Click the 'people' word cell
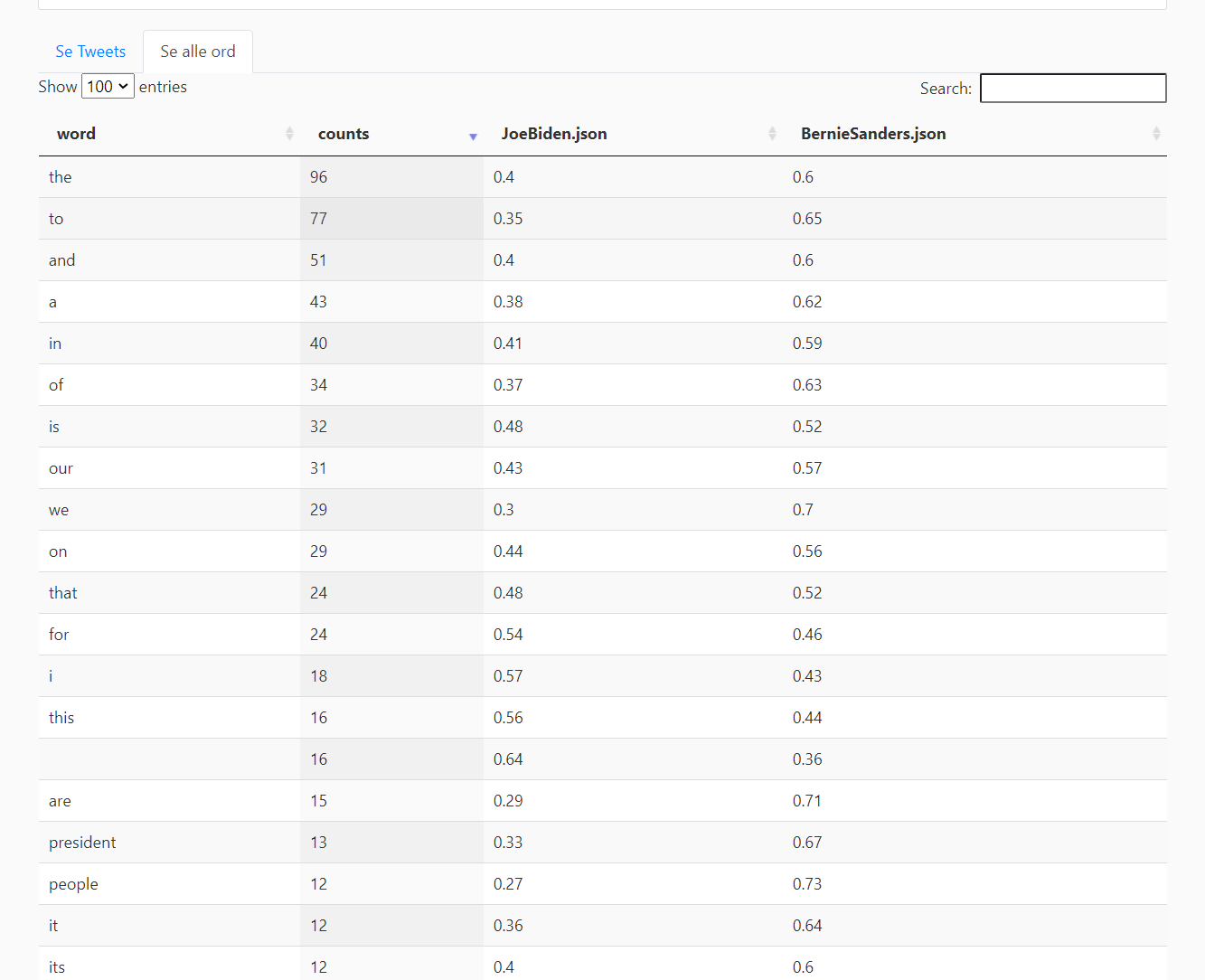The height and width of the screenshot is (980, 1205). (x=73, y=884)
